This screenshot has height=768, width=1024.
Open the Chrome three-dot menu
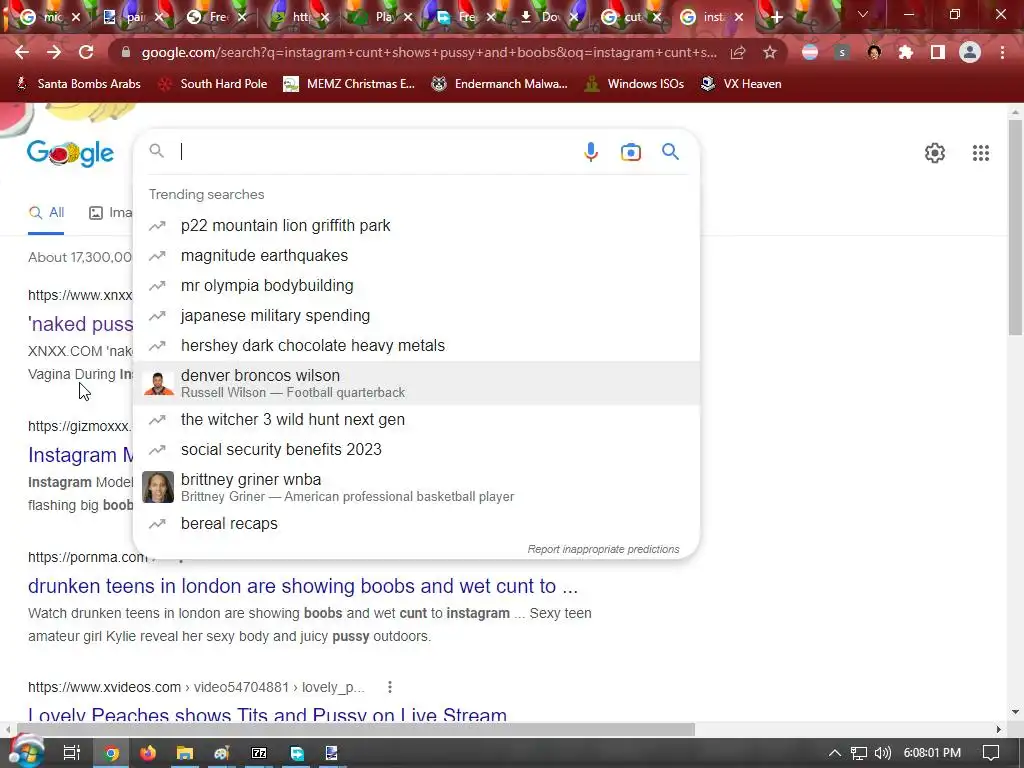coord(1002,52)
